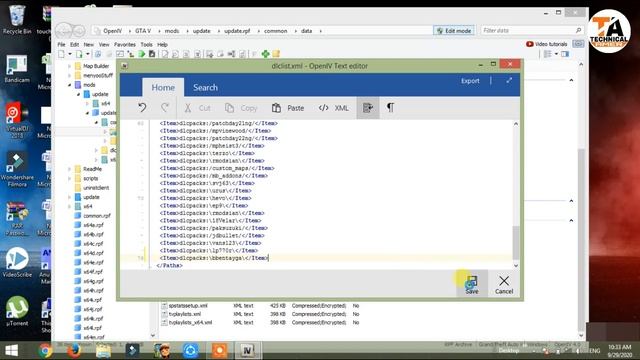Click the new file toolbar icon

61,54
